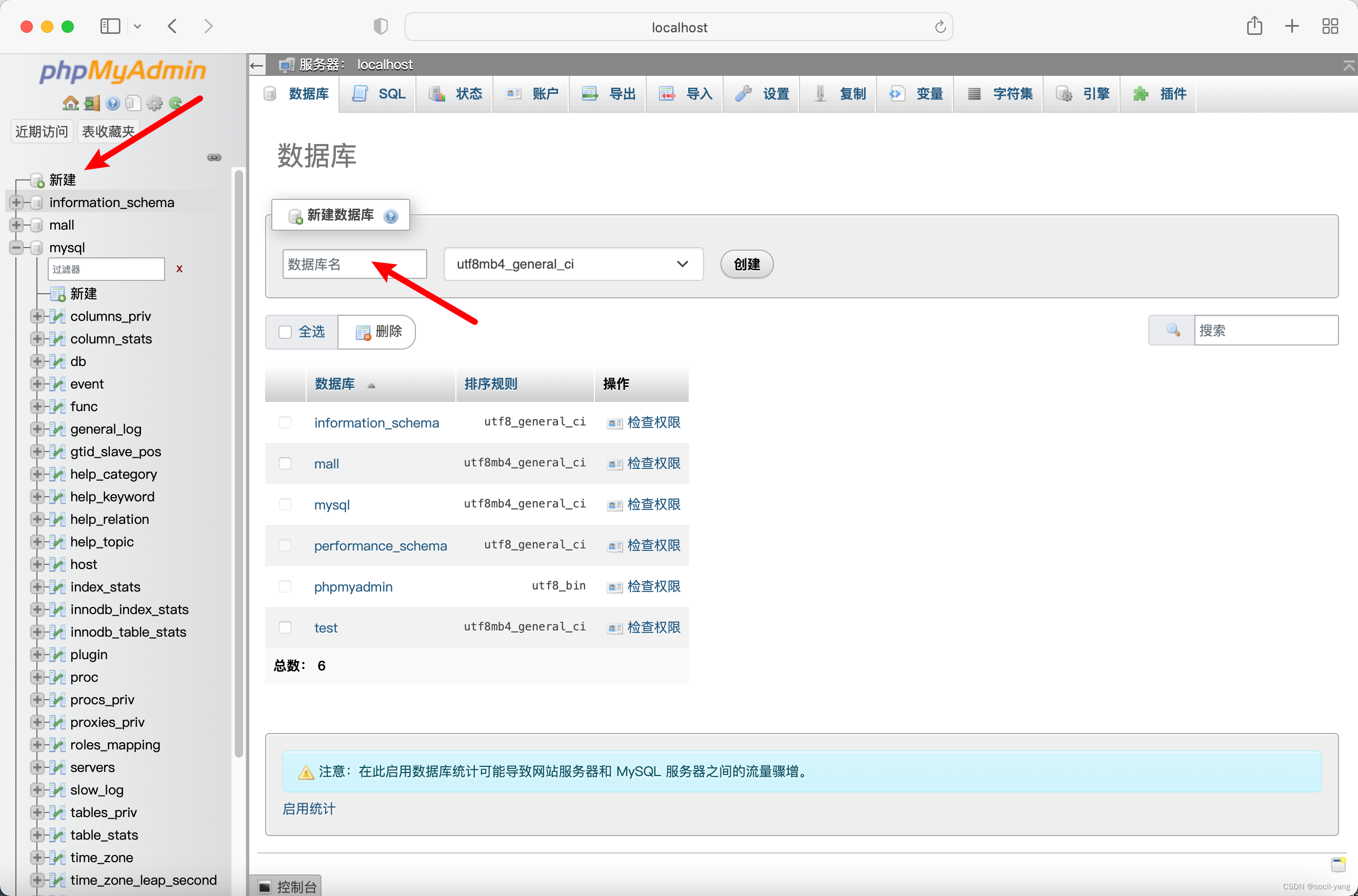Open phpMyAdmin documentation help icon
Screen dimensions: 1358x896
(x=113, y=104)
